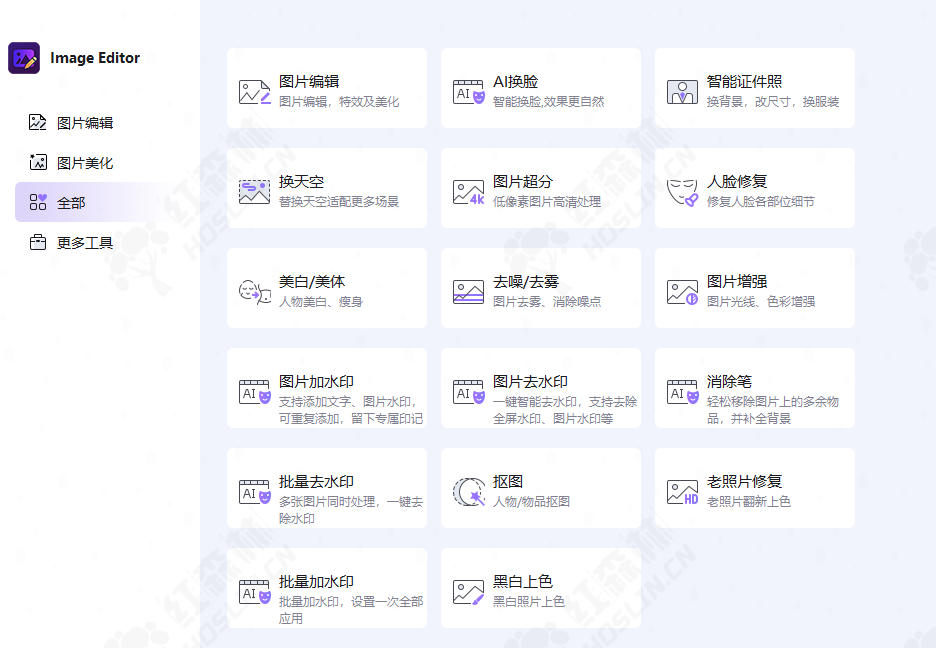Screen dimensions: 936x648
Task: Click the text '图片光线、色彩增强'
Action: (x=760, y=303)
